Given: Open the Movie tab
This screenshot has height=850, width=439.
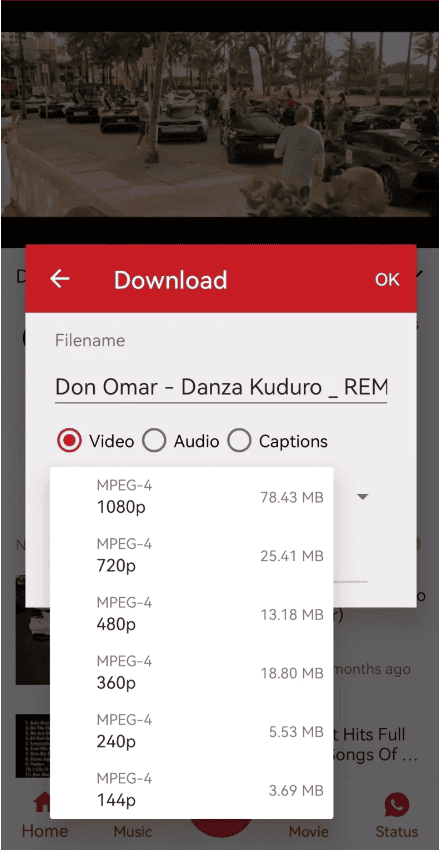Looking at the screenshot, I should pos(308,831).
